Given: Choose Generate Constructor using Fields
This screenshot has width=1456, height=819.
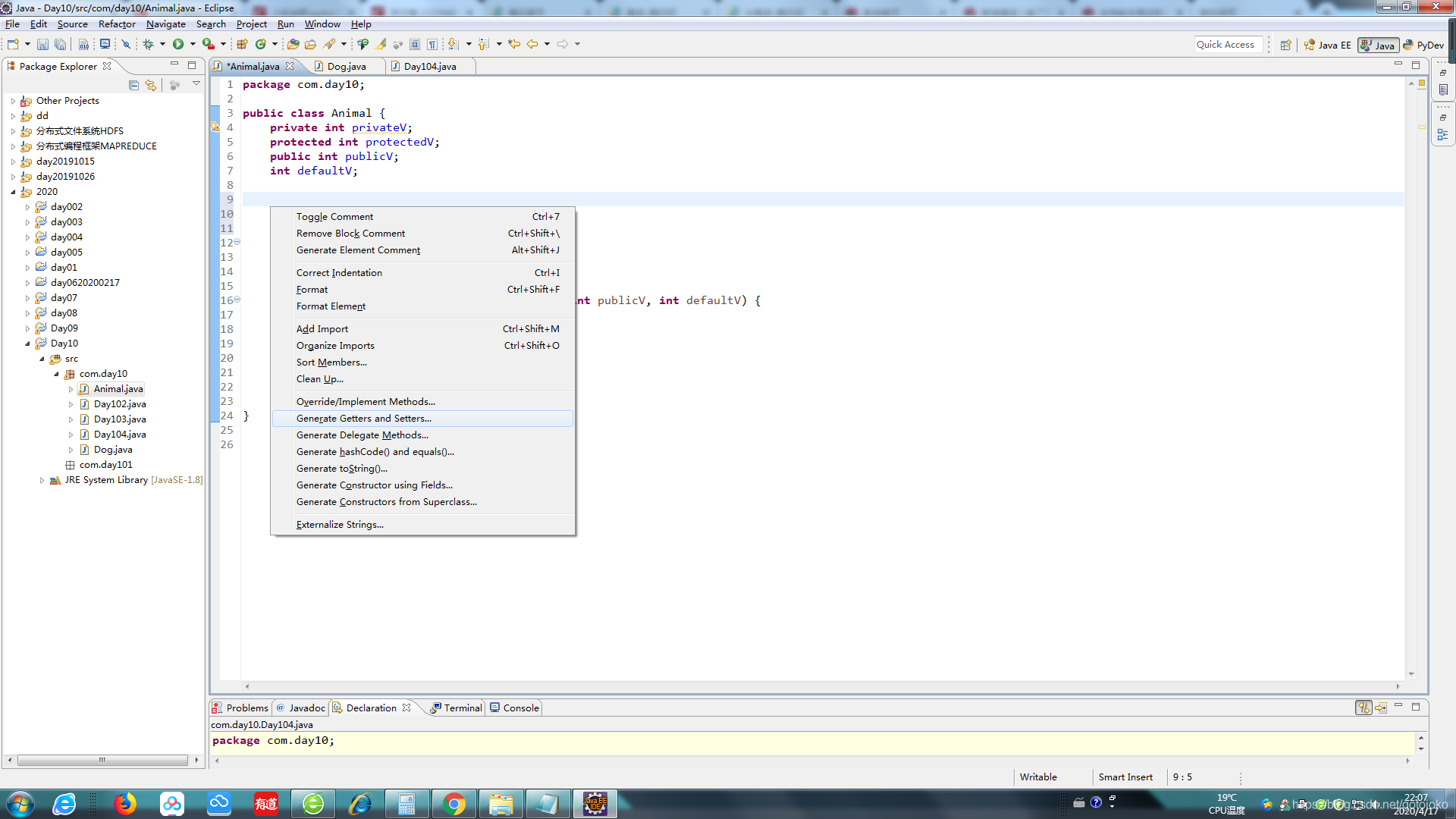Looking at the screenshot, I should tap(422, 485).
